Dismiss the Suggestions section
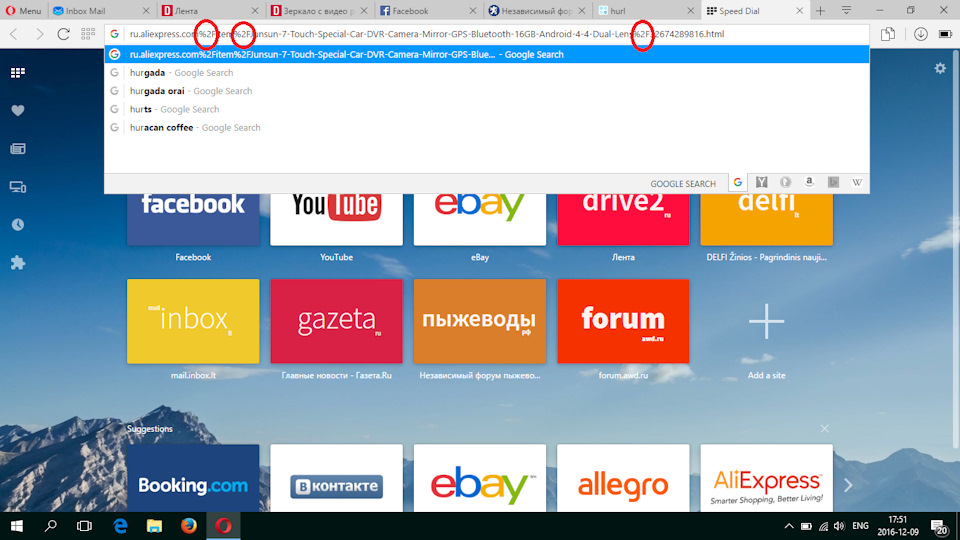Image resolution: width=960 pixels, height=540 pixels. pos(825,429)
